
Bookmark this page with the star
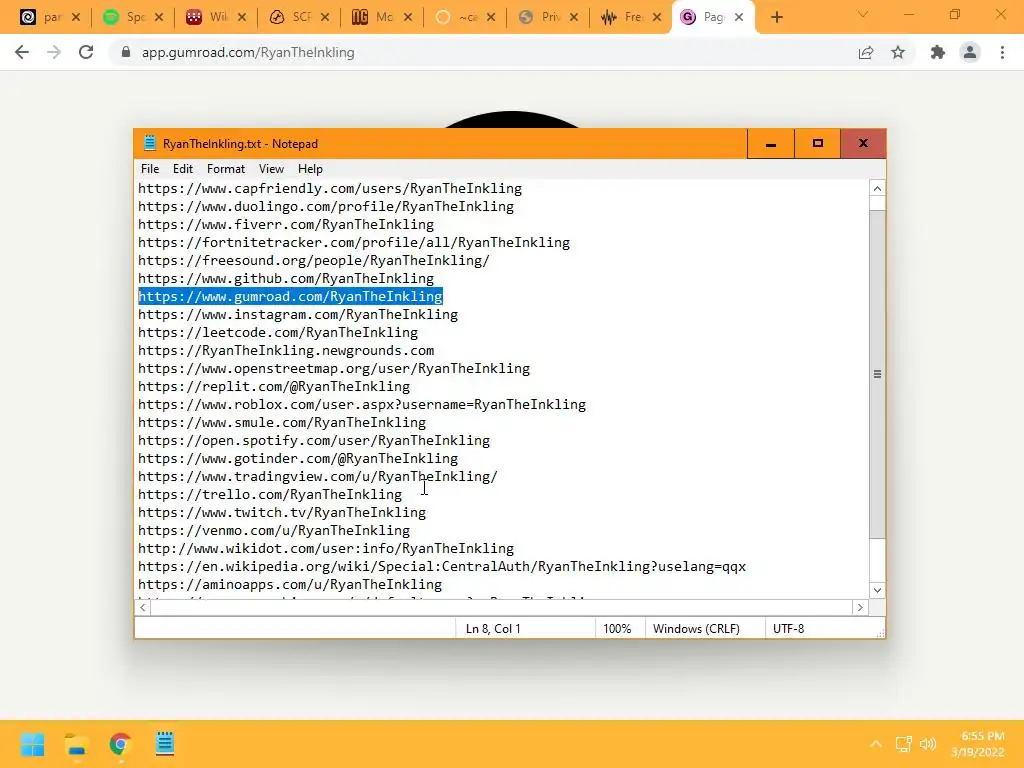click(898, 52)
